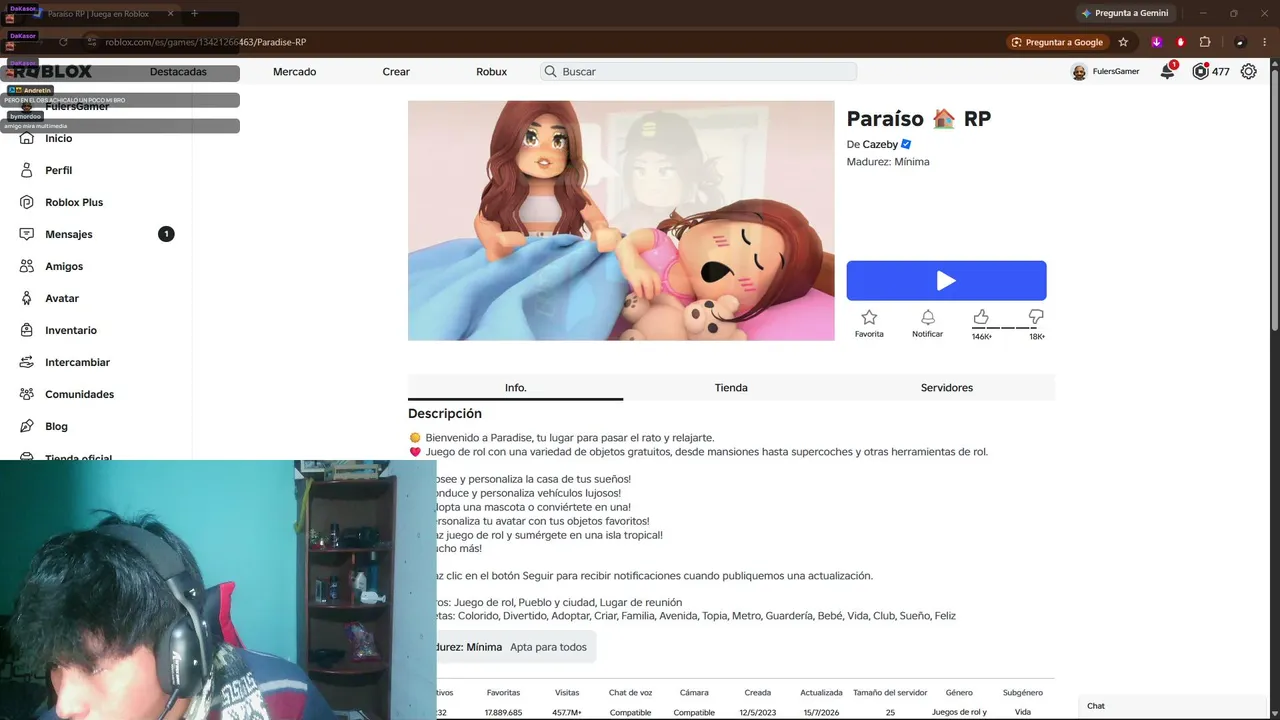The image size is (1280, 720).
Task: Click the creation date 12/5/2023
Action: coord(758,713)
